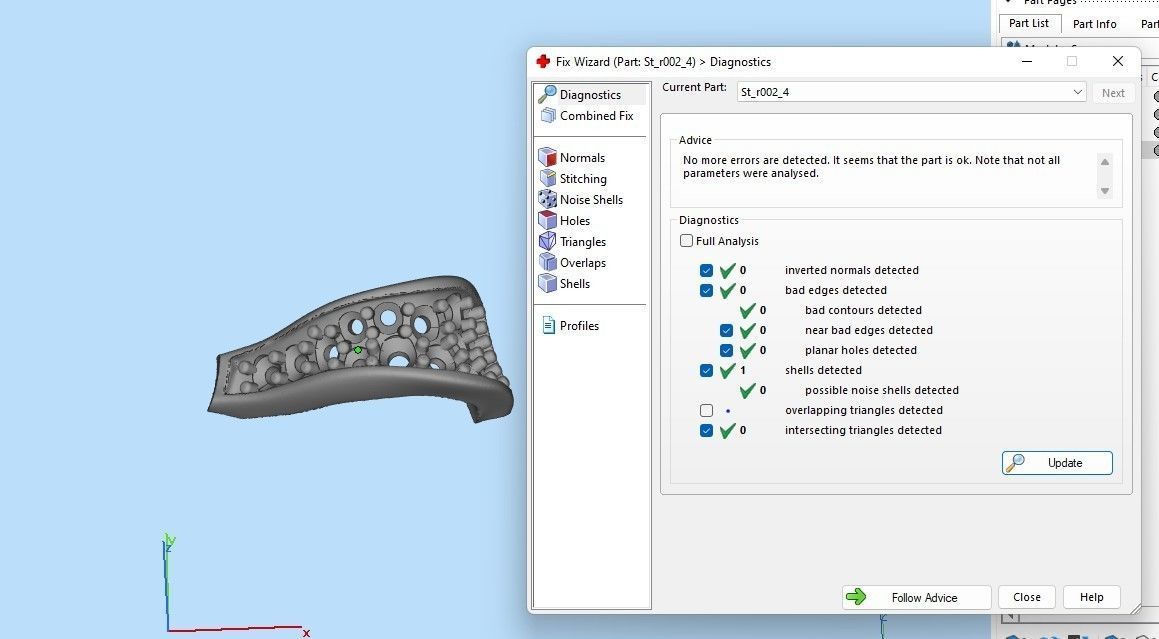Toggle the Full Analysis checkbox

coord(687,240)
